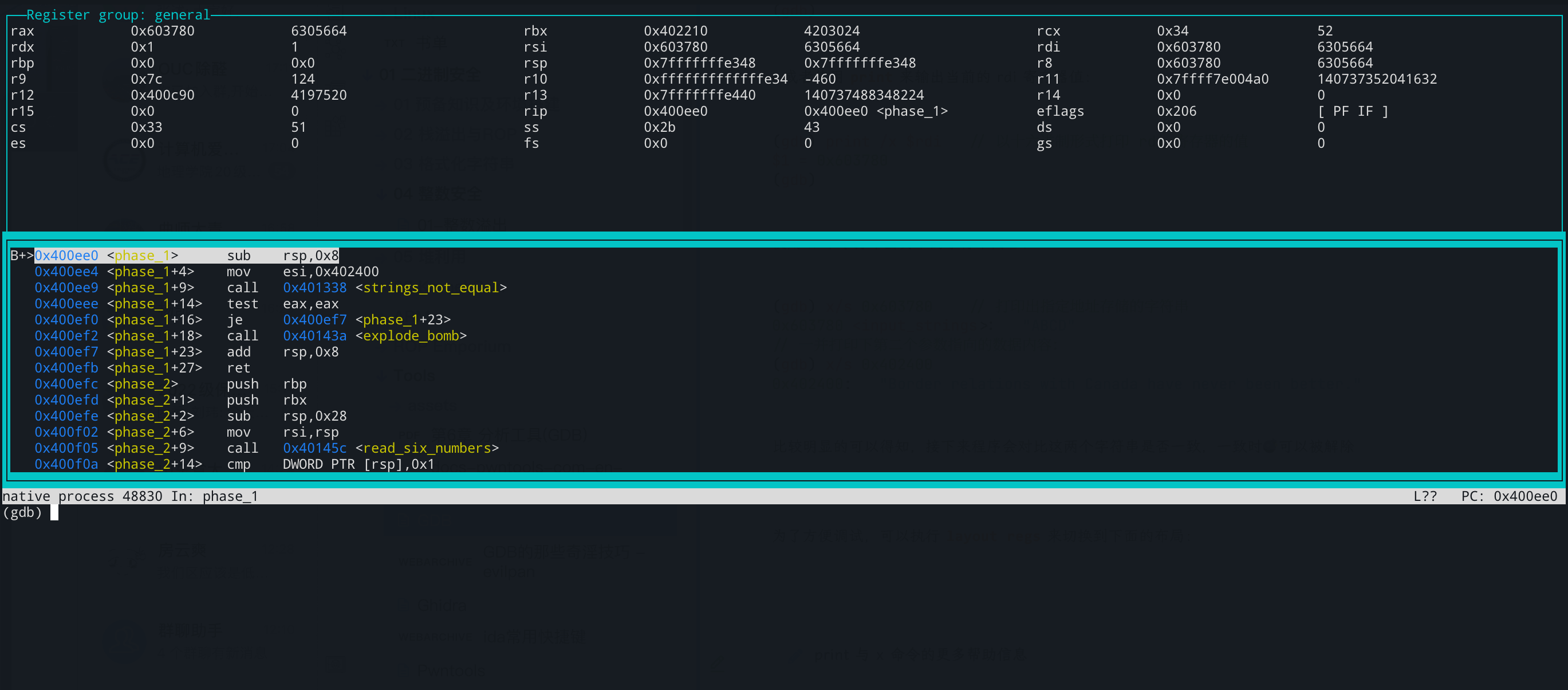Click the gdb command prompt cursor
Viewport: 1568px width, 690px height.
click(x=54, y=513)
